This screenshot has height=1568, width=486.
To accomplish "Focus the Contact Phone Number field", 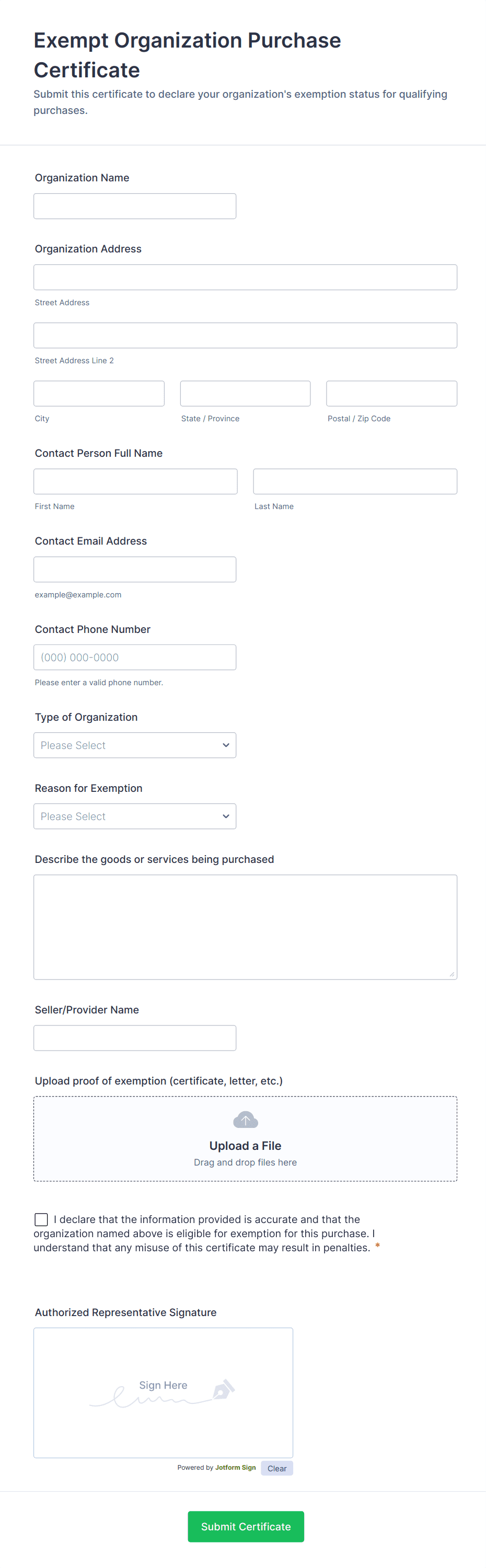I will click(134, 658).
